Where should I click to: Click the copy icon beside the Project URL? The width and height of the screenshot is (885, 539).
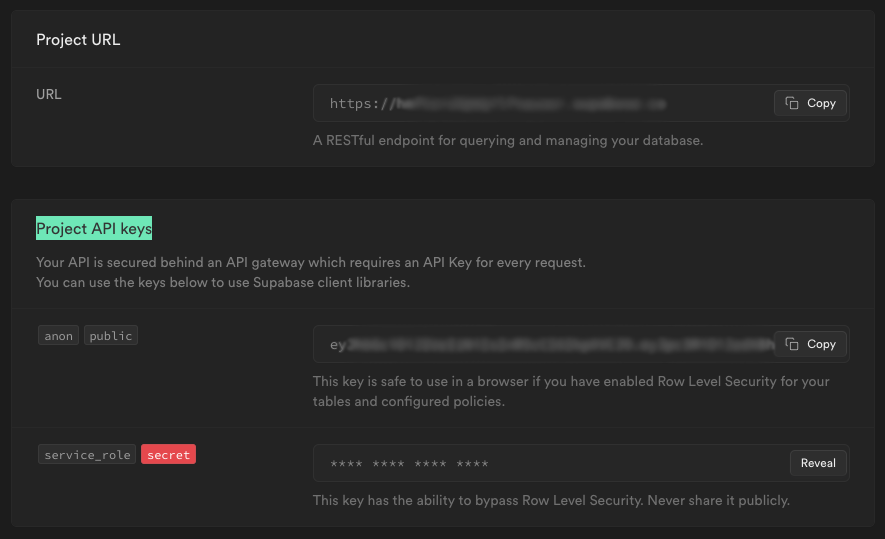[792, 103]
